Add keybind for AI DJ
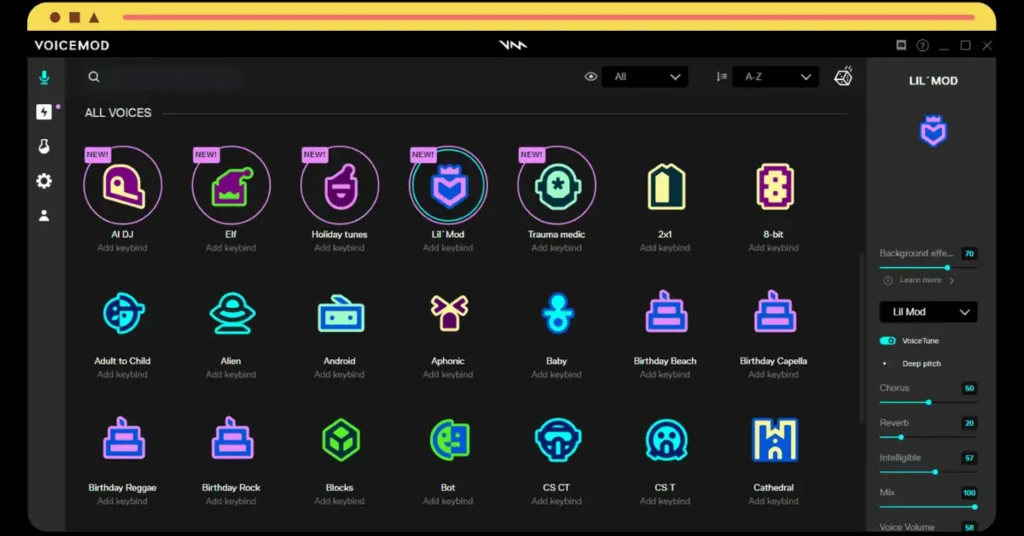The image size is (1024, 536). point(123,248)
